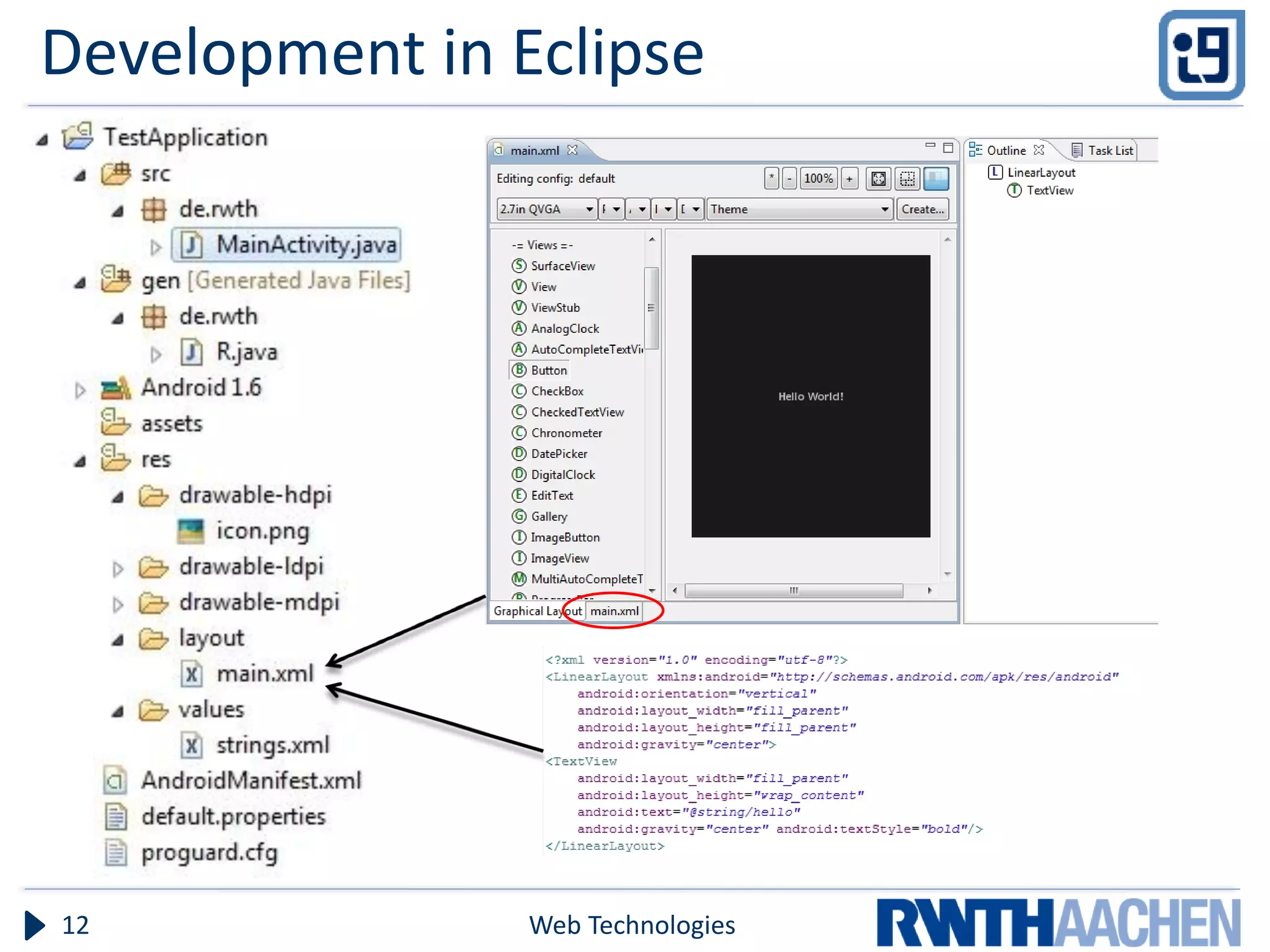Select ImageView from the palette
The image size is (1270, 952).
coord(550,558)
